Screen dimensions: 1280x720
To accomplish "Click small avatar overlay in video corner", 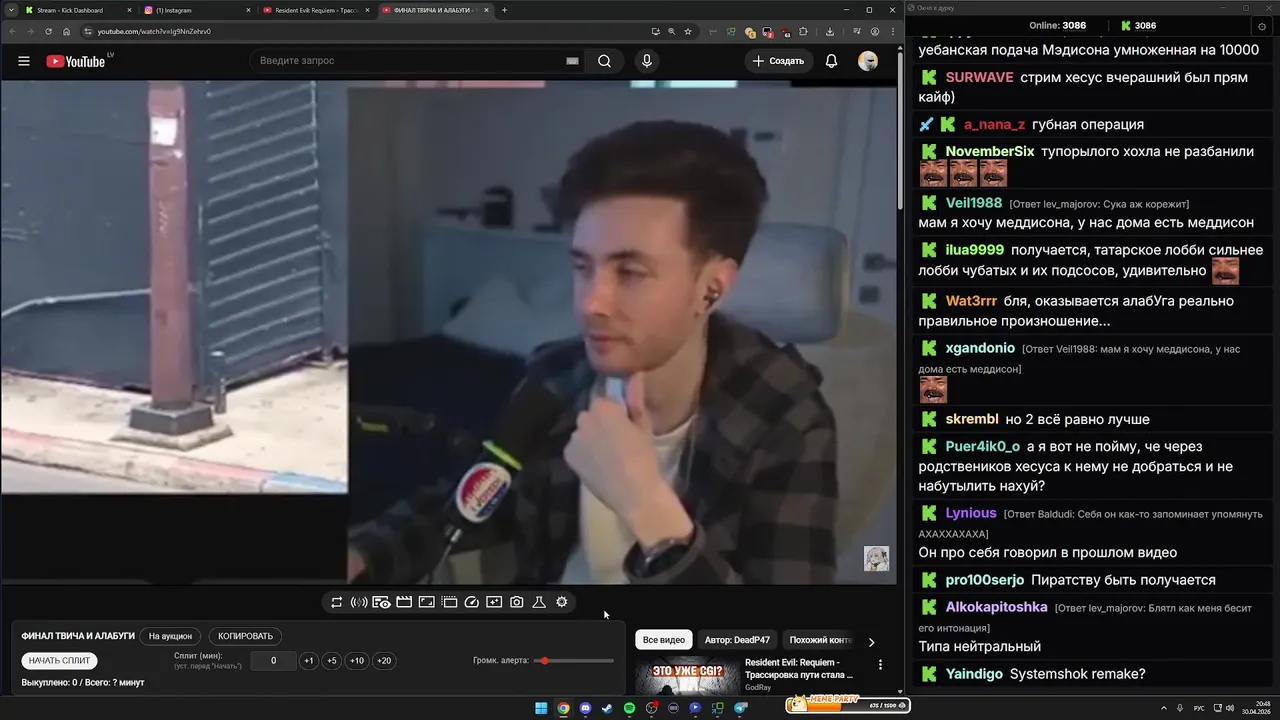I will coord(876,558).
